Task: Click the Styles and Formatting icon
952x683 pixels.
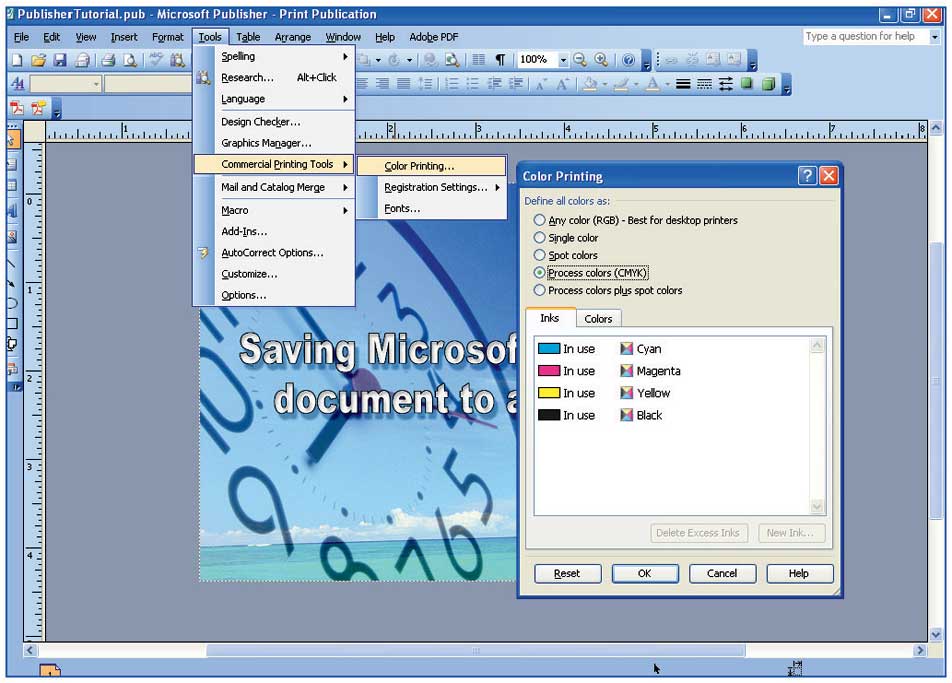Action: point(18,84)
